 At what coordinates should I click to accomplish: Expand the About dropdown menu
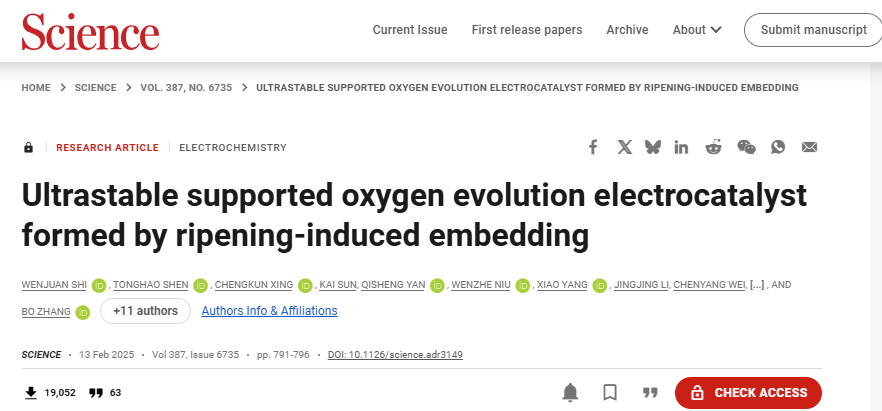coord(697,30)
